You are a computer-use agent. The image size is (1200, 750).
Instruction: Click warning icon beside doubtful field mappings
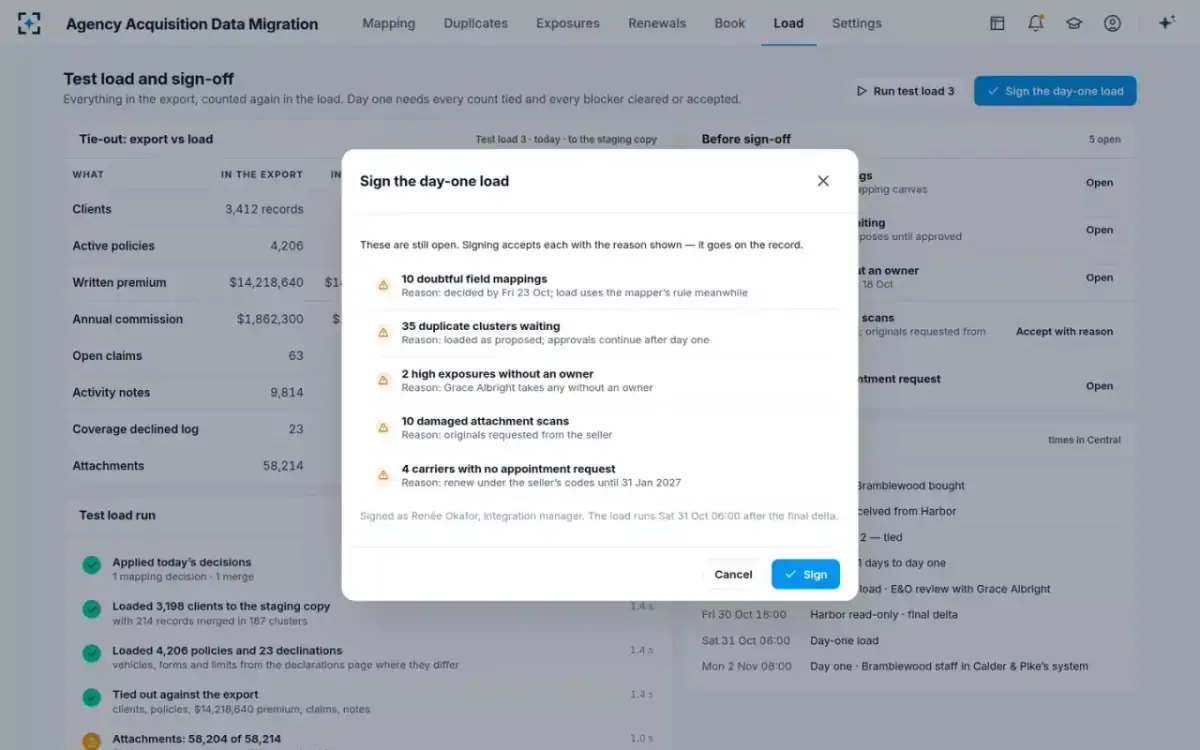(382, 285)
